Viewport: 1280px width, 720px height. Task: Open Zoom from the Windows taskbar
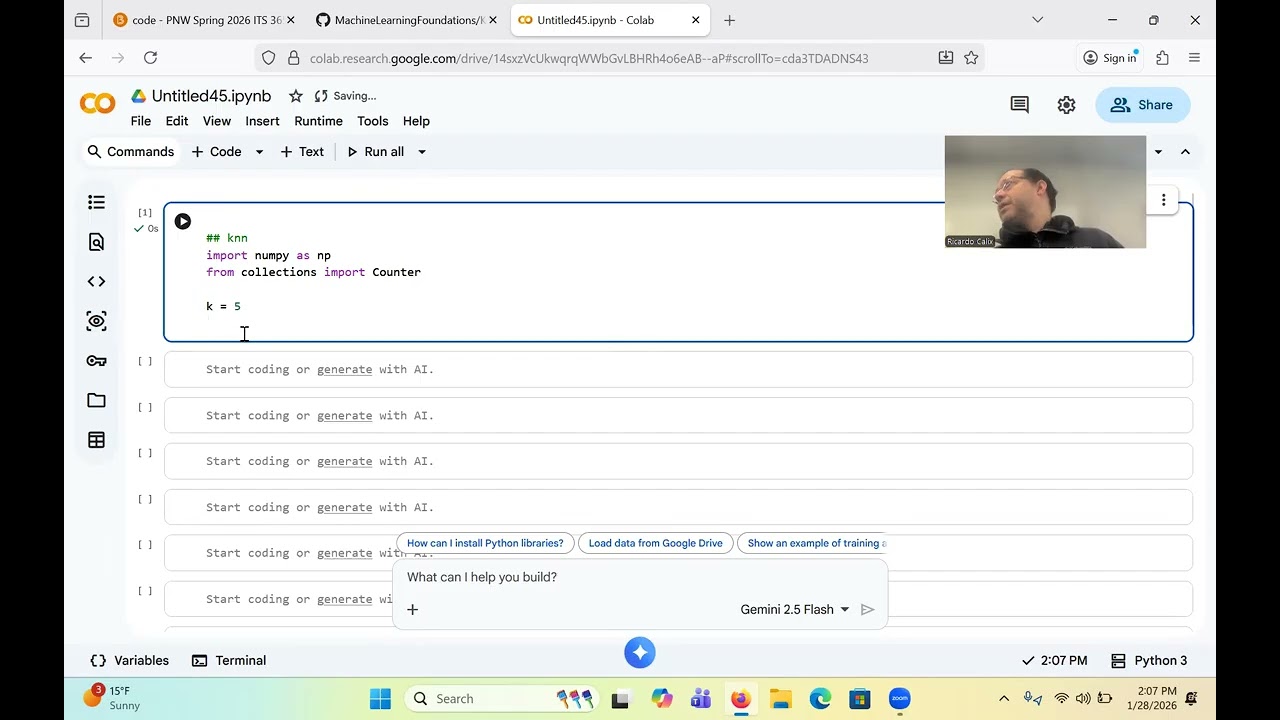point(899,699)
